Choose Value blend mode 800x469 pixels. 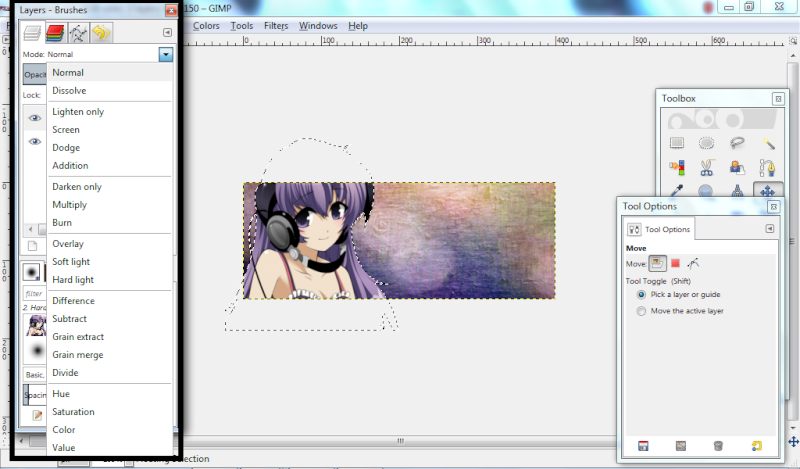pyautogui.click(x=110, y=448)
